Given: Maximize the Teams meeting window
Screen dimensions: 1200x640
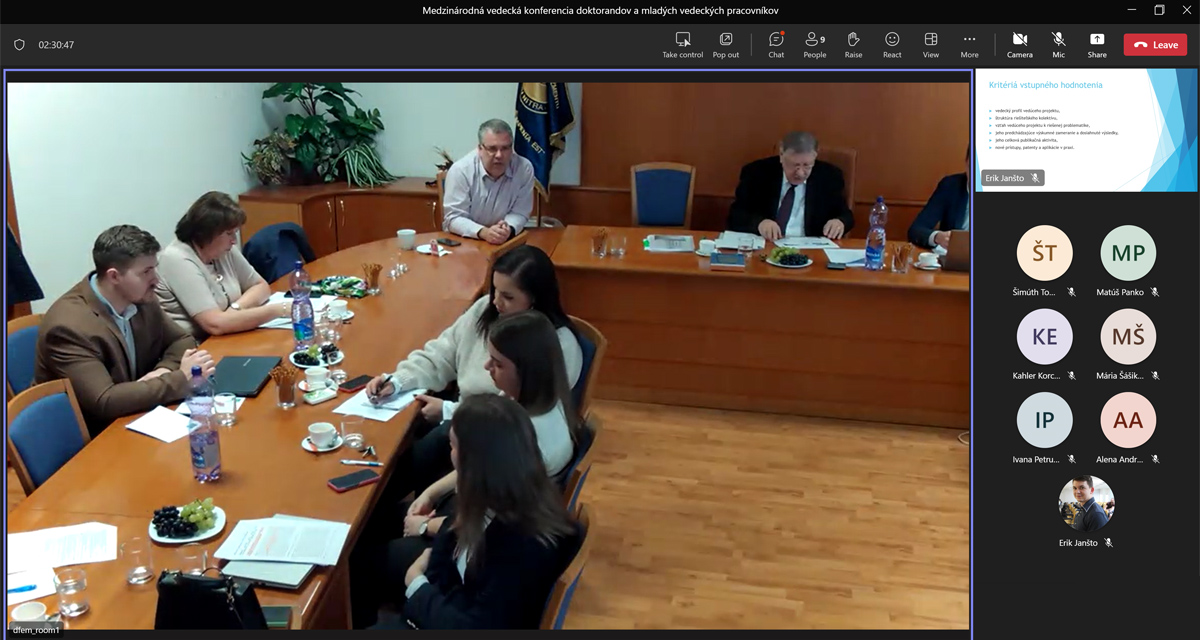Looking at the screenshot, I should 1159,10.
